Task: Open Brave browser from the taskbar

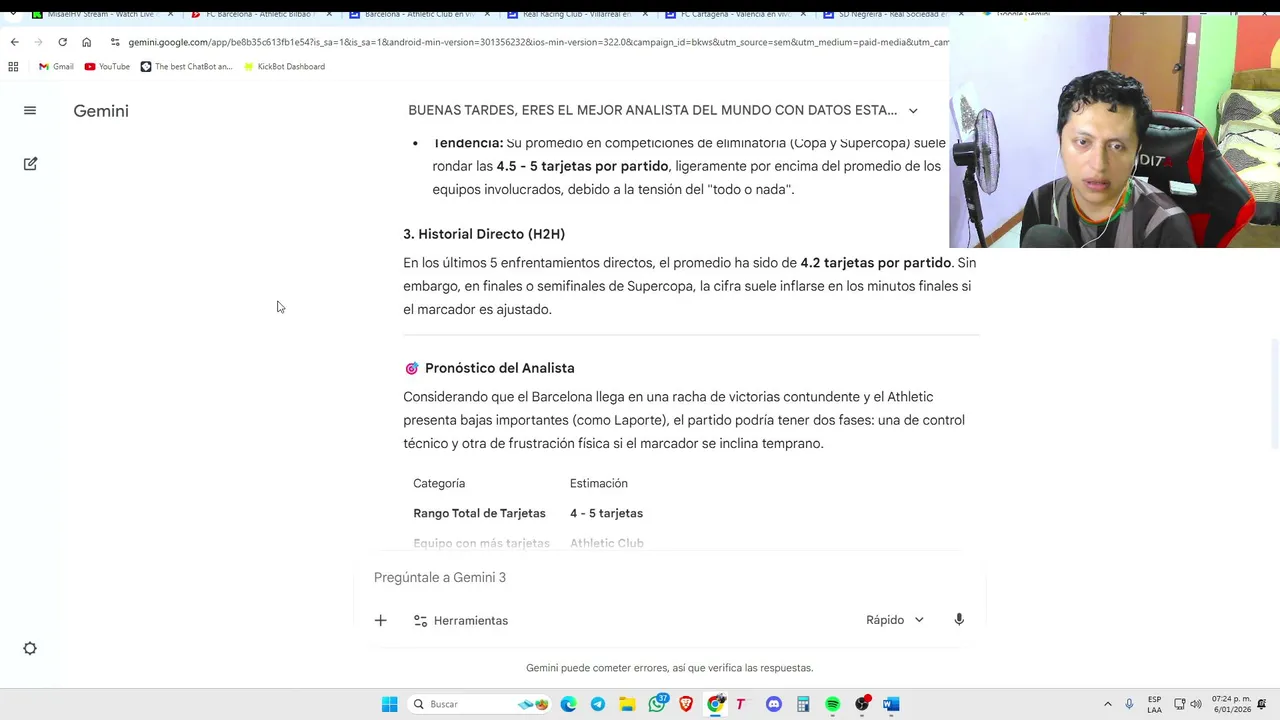Action: pos(686,704)
